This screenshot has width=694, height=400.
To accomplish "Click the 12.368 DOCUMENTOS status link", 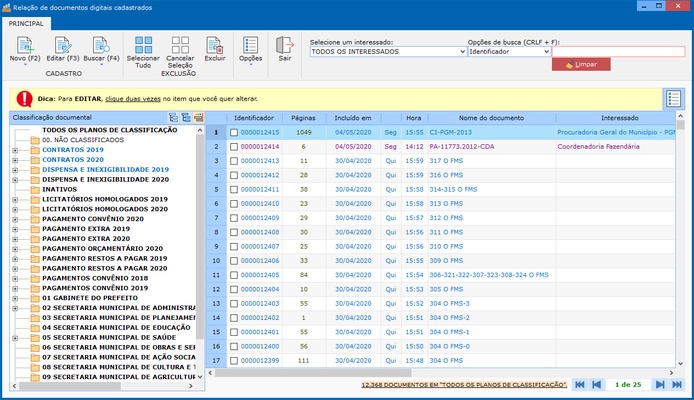I will (x=464, y=385).
